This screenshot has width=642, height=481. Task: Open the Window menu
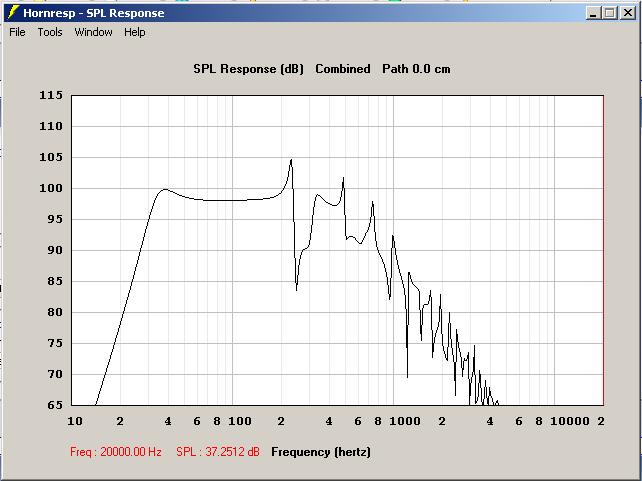93,32
